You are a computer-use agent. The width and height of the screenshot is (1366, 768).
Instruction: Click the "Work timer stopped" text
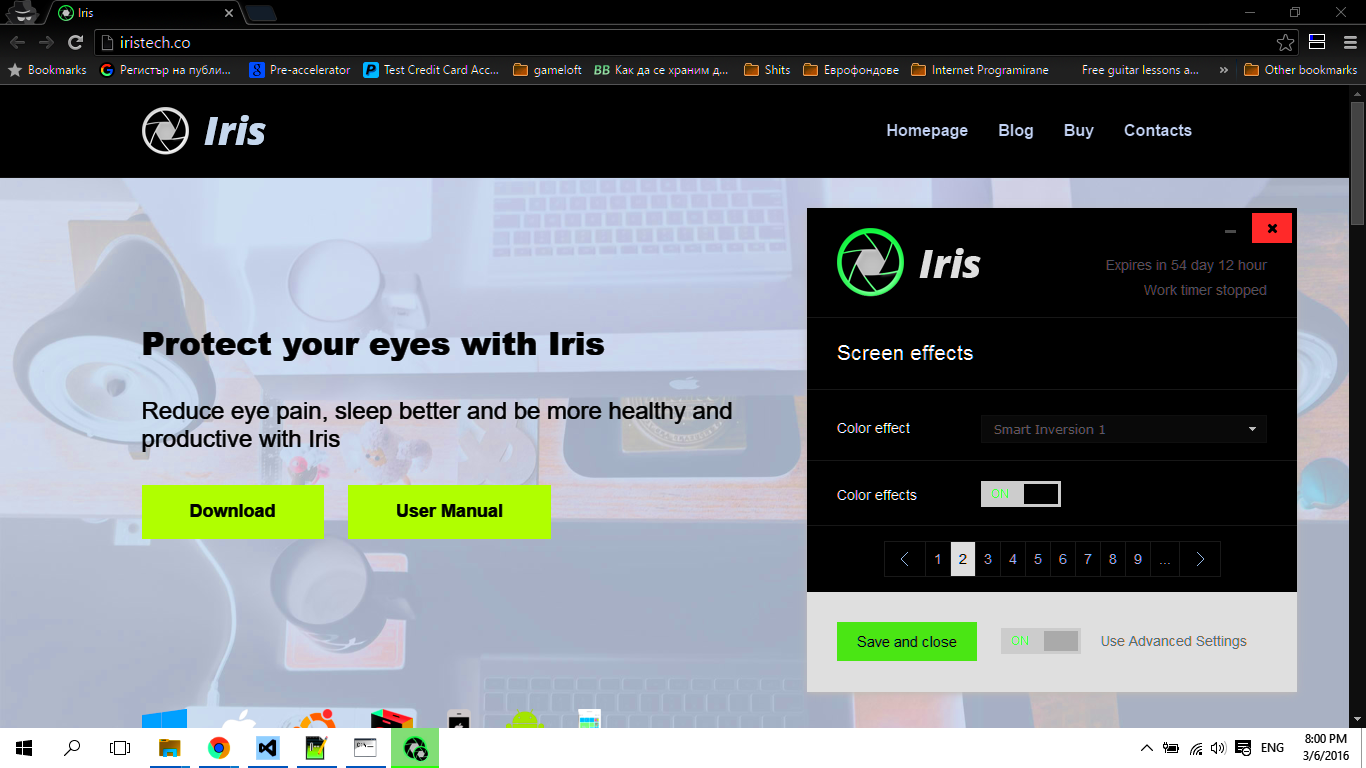click(x=1205, y=290)
